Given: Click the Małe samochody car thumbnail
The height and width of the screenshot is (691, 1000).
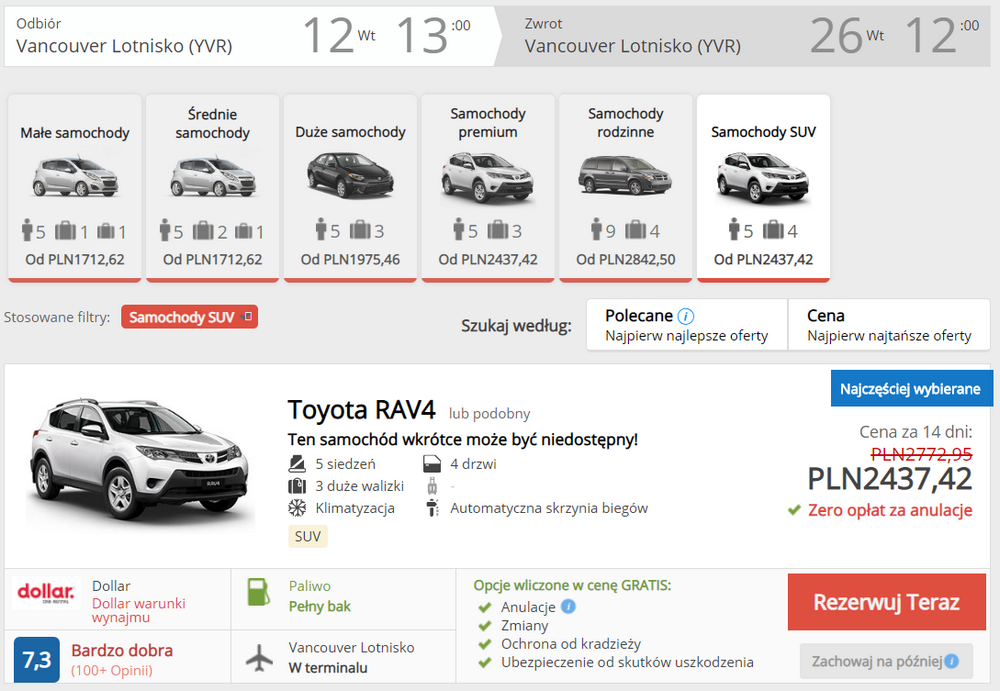Looking at the screenshot, I should [75, 175].
